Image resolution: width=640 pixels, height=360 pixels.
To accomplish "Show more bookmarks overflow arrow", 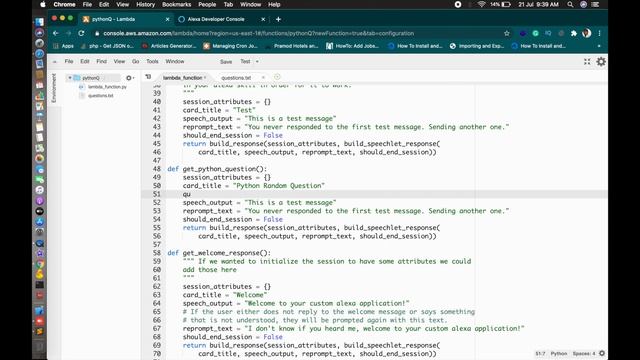I will click(x=599, y=46).
